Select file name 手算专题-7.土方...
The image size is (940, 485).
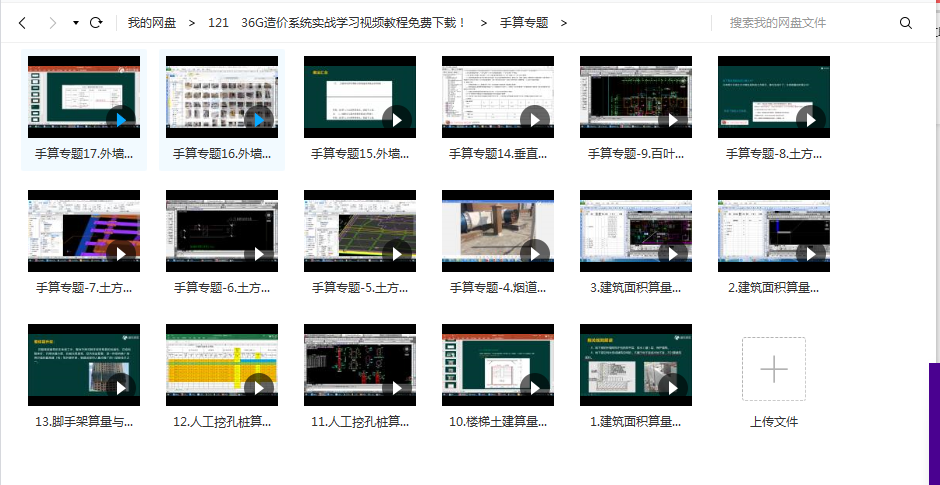click(x=84, y=288)
